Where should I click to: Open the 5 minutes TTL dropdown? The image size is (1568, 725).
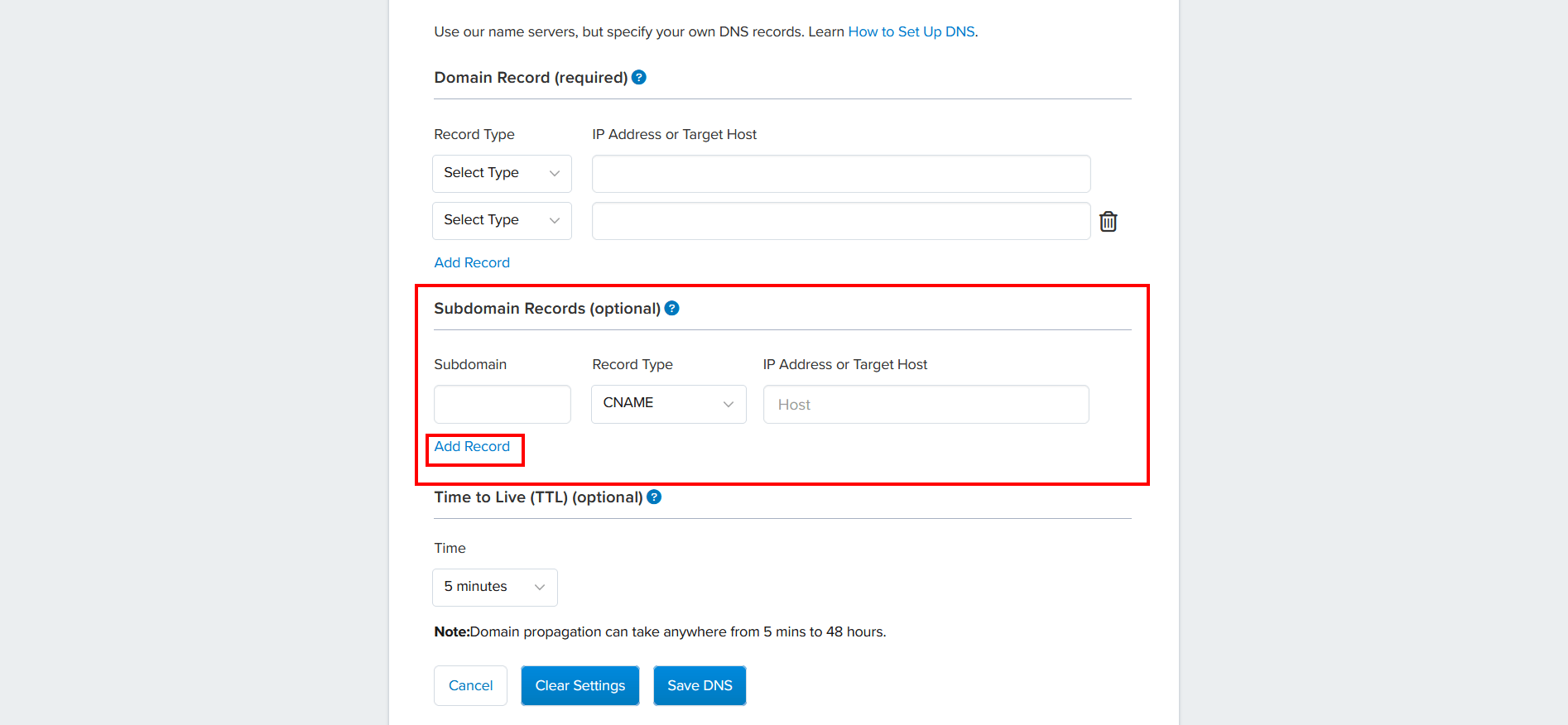click(494, 587)
